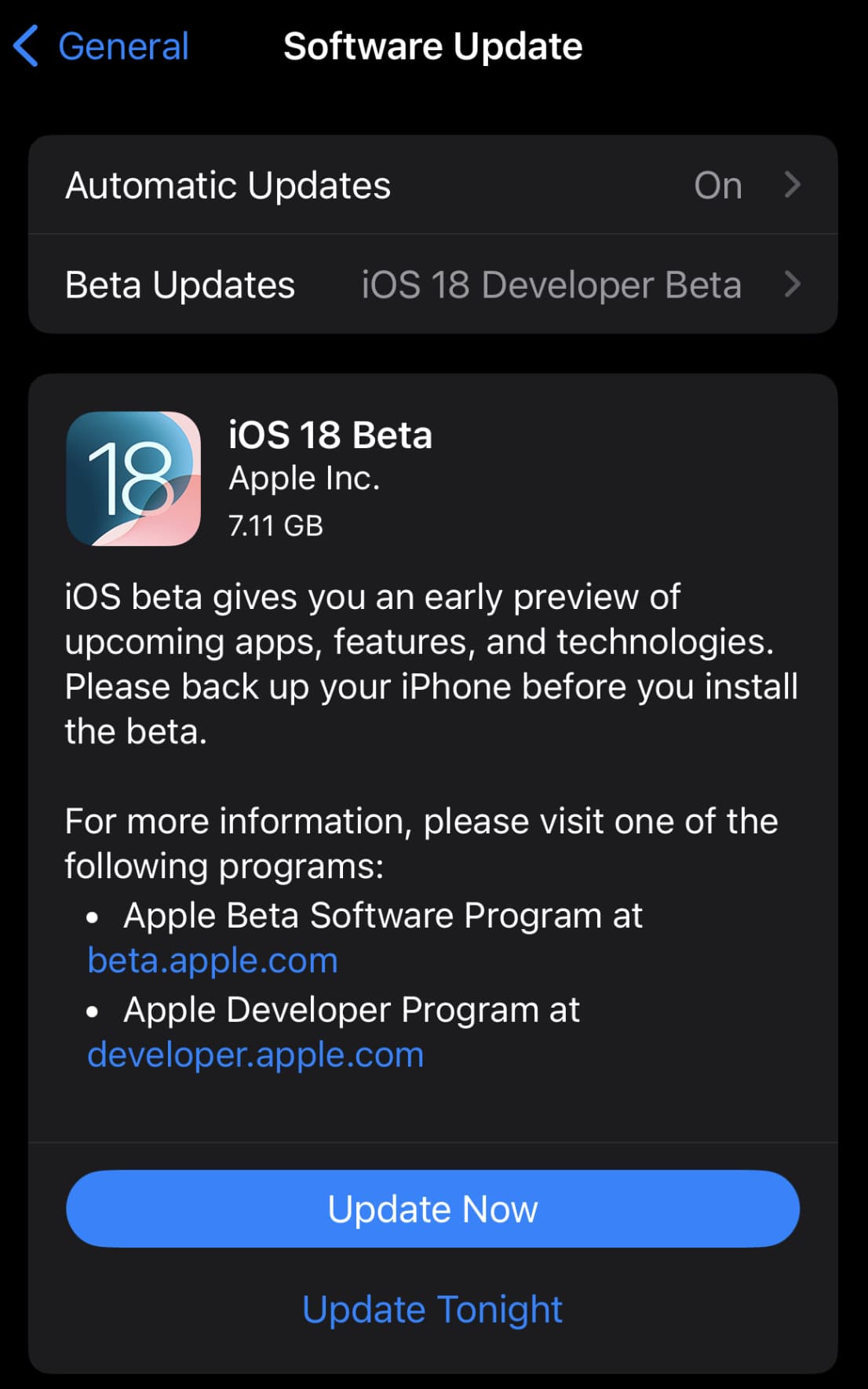Schedule update by tapping Update Tonight

pos(432,1308)
